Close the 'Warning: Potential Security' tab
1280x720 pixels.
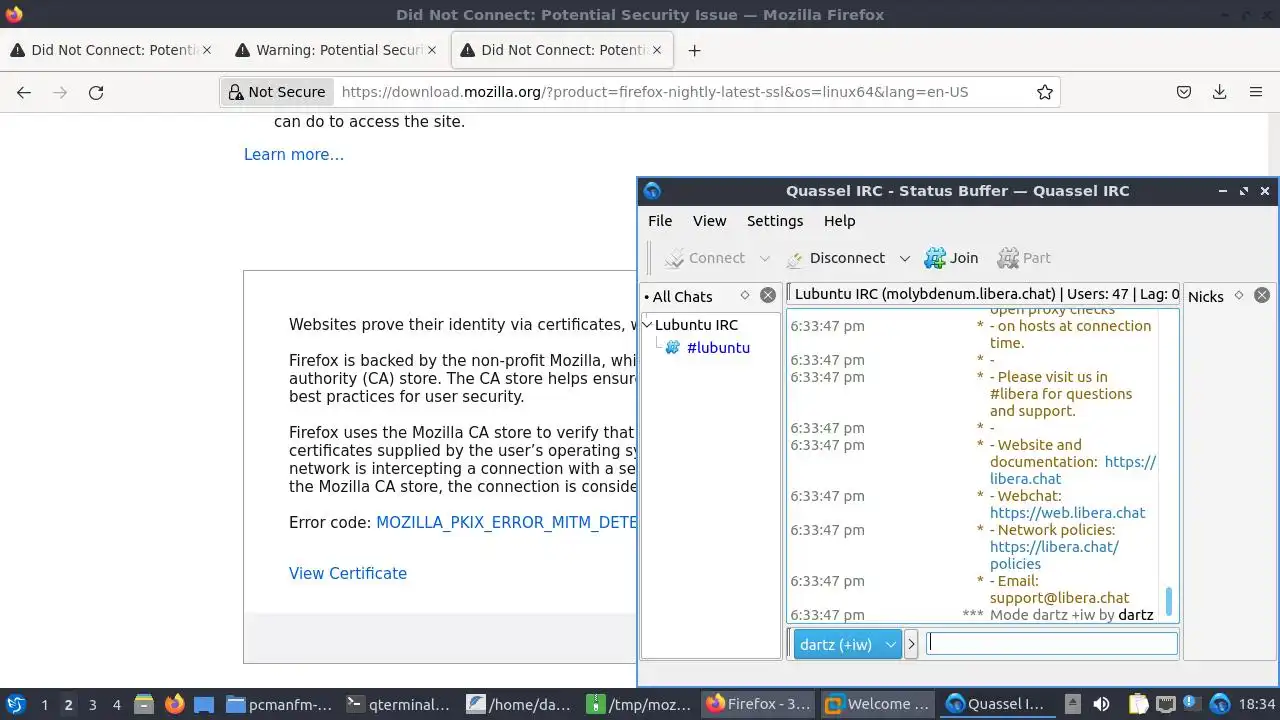tap(432, 50)
